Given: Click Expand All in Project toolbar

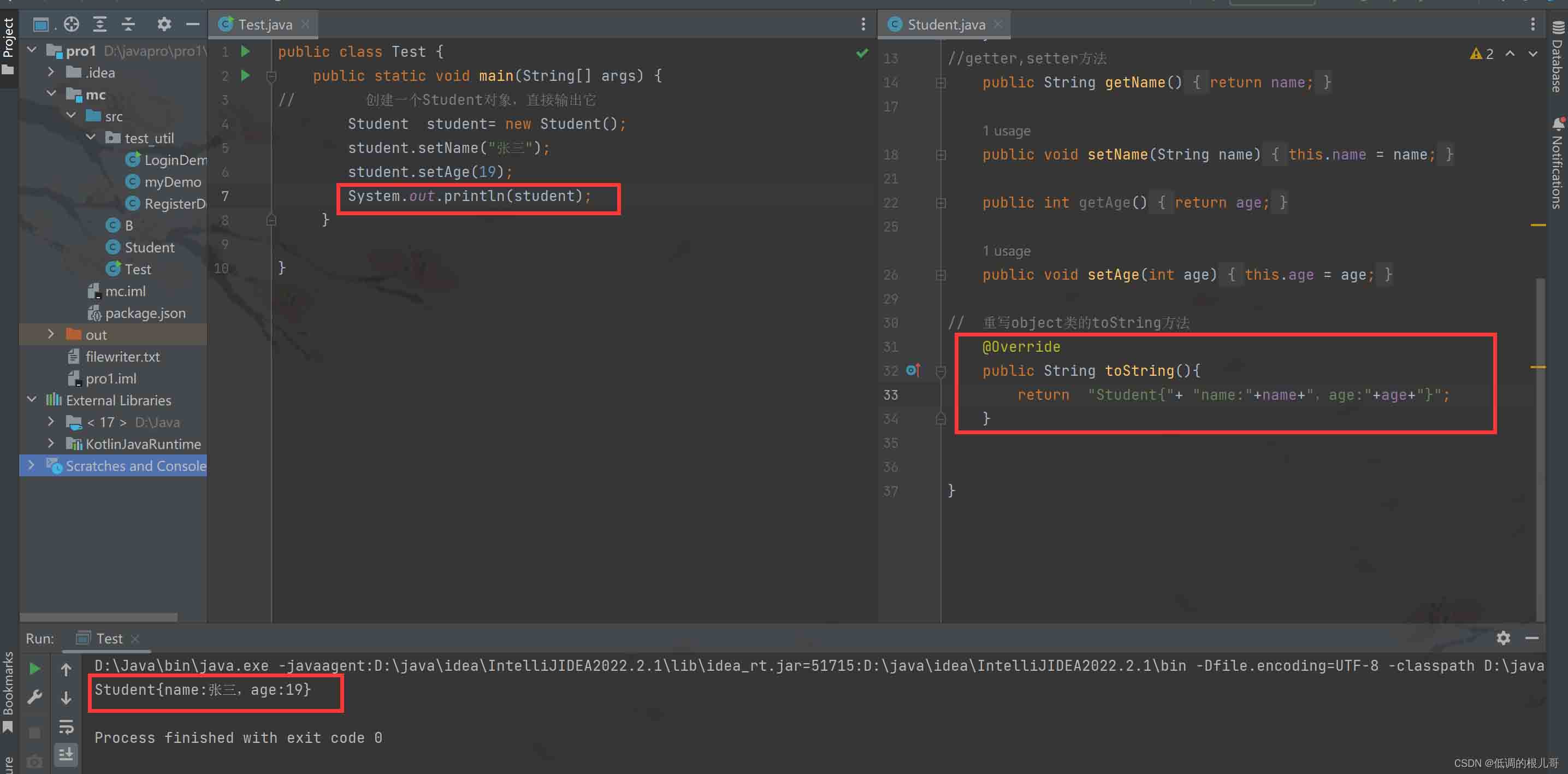Looking at the screenshot, I should pos(100,25).
